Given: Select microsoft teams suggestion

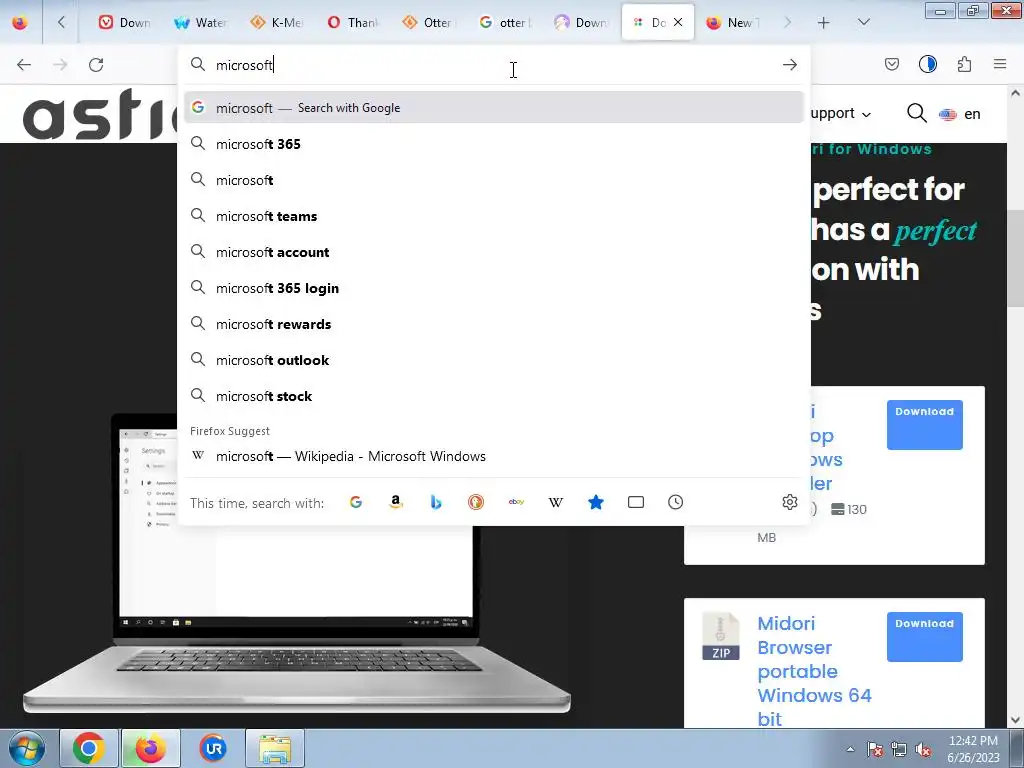Looking at the screenshot, I should 494,216.
